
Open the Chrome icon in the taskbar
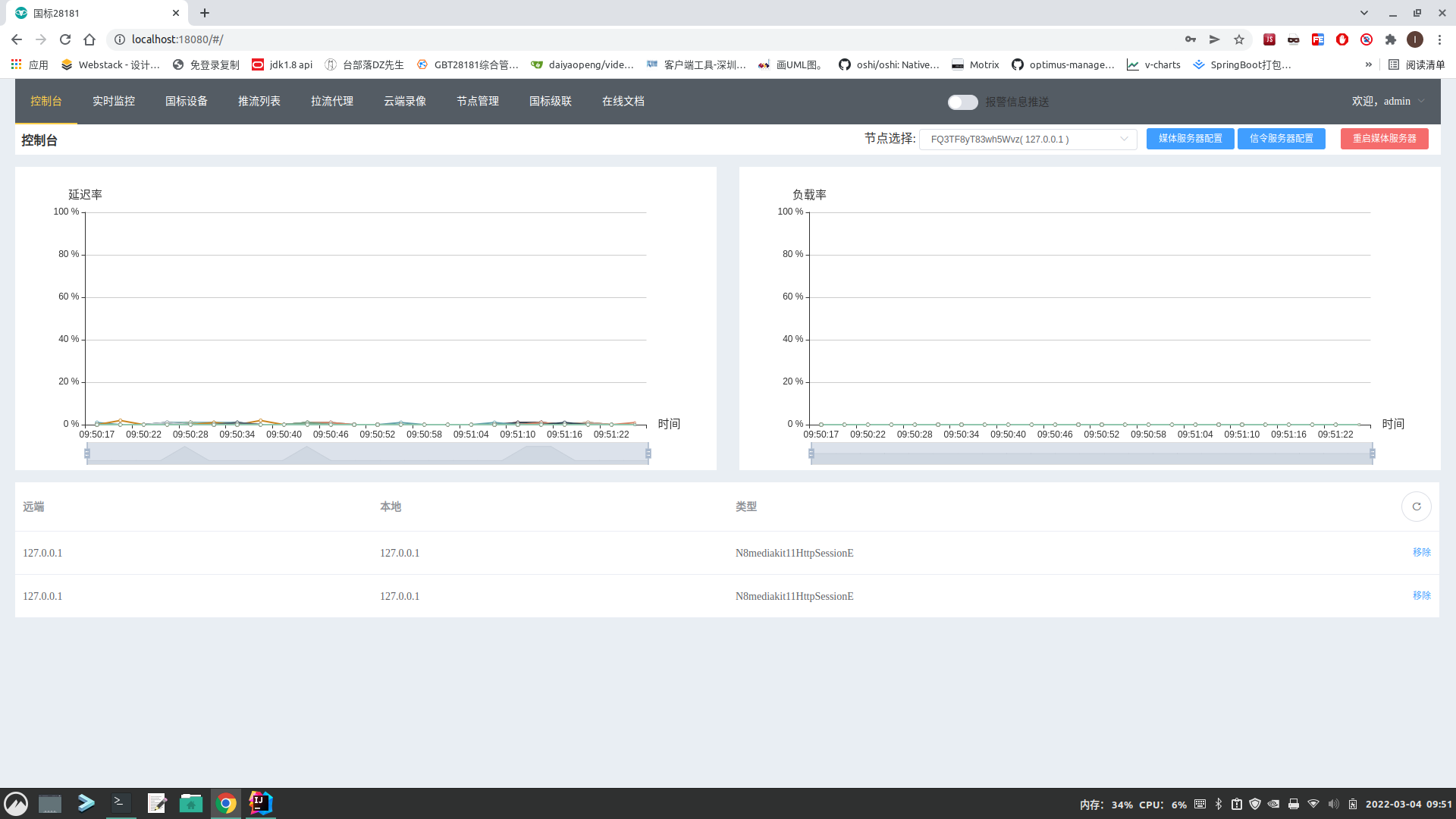click(x=226, y=803)
